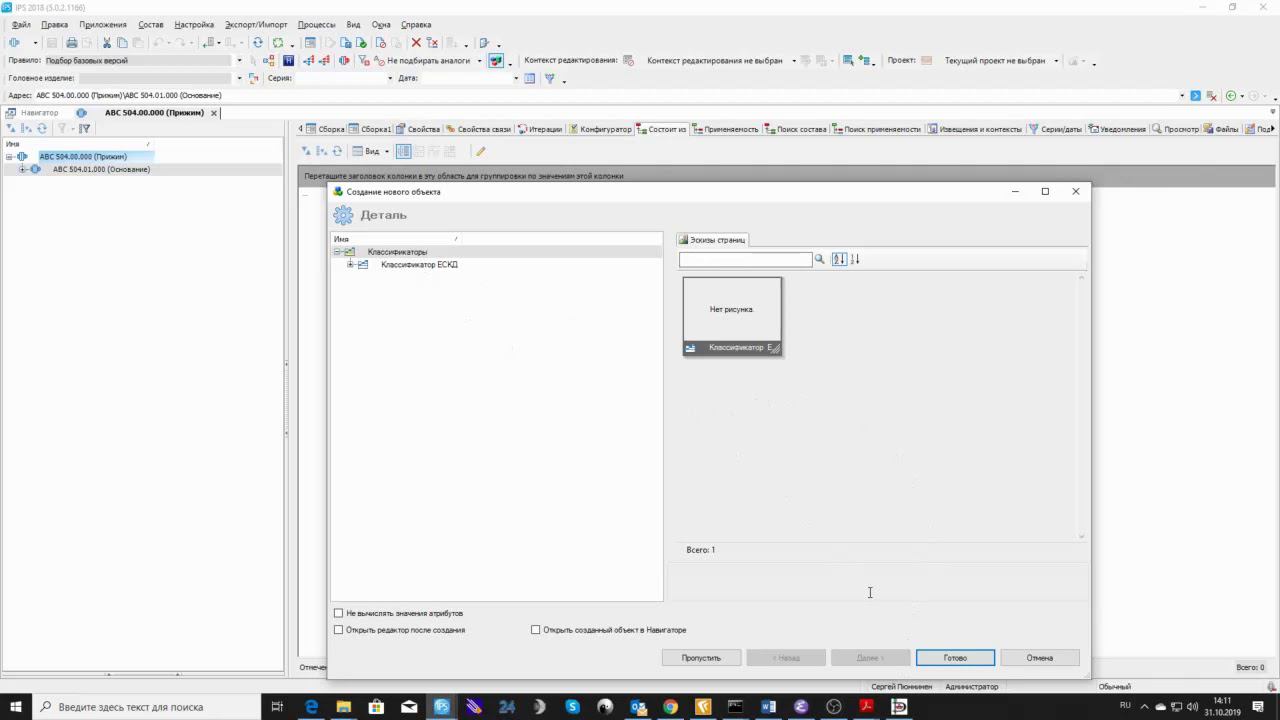The width and height of the screenshot is (1280, 720).
Task: Click the Проект icon in the toolbar
Action: [x=926, y=61]
